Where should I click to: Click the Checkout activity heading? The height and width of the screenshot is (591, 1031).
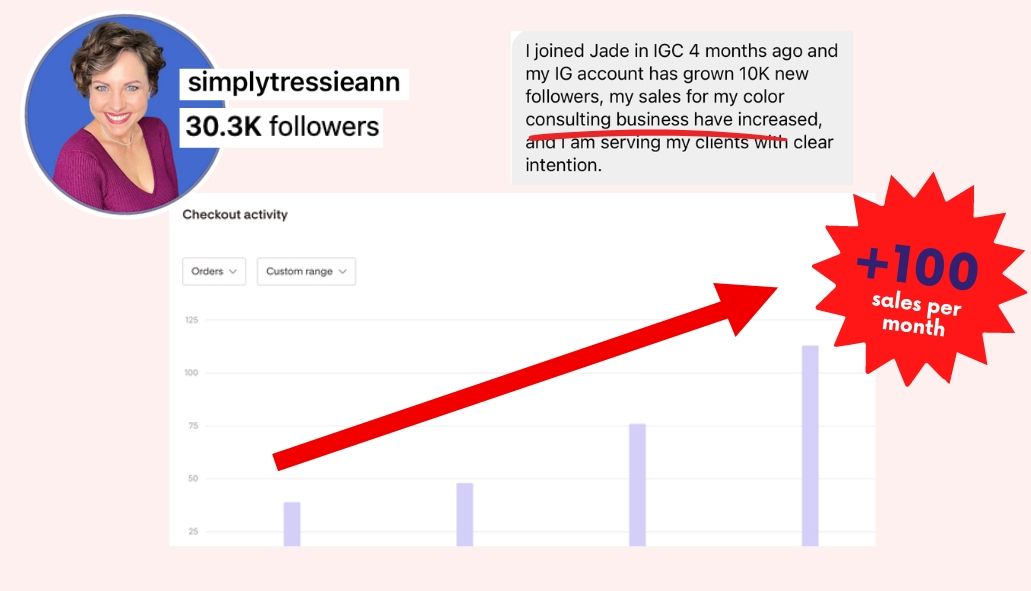tap(235, 214)
